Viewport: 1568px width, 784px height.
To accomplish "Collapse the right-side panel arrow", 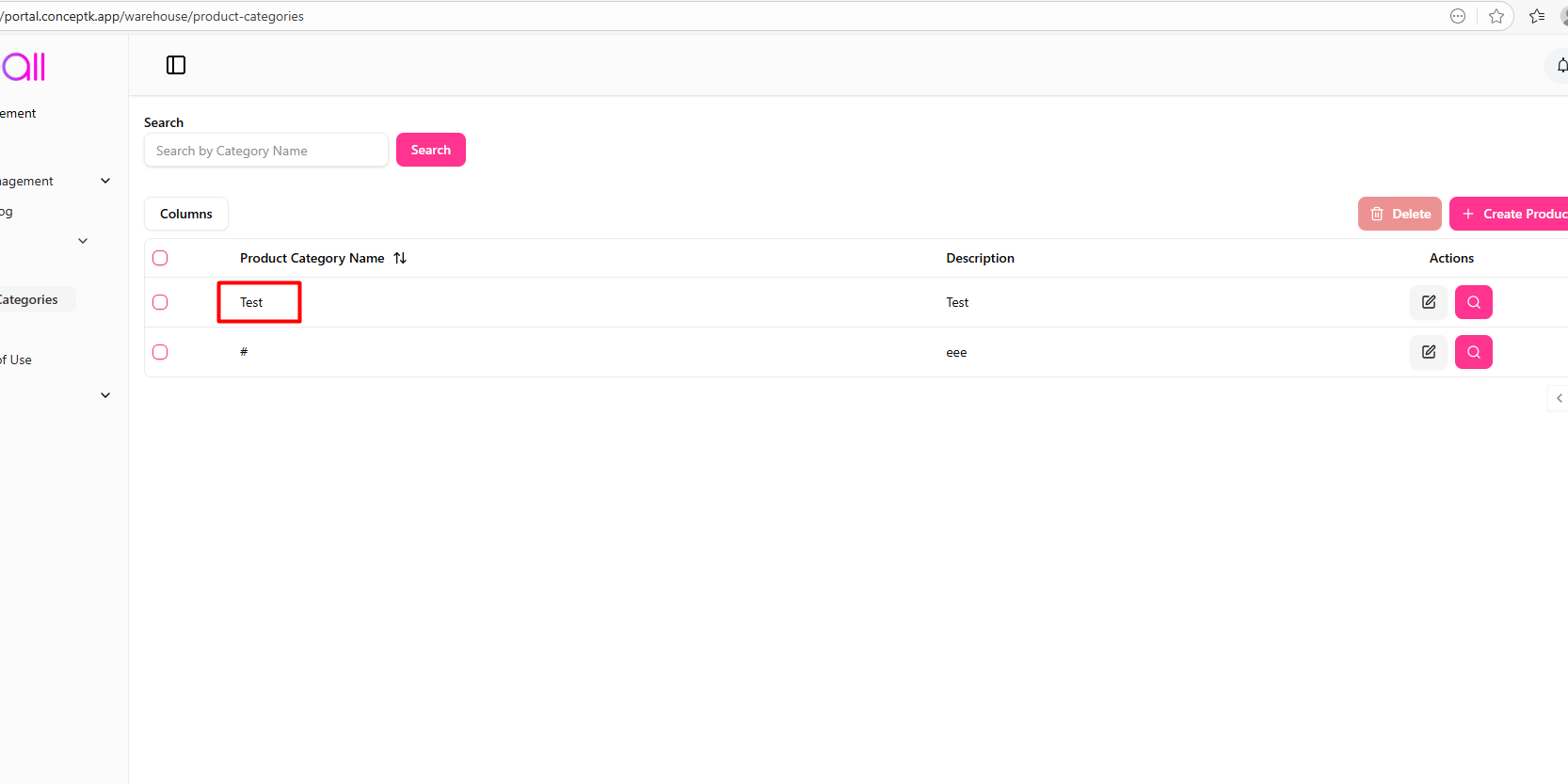I will tap(1559, 398).
